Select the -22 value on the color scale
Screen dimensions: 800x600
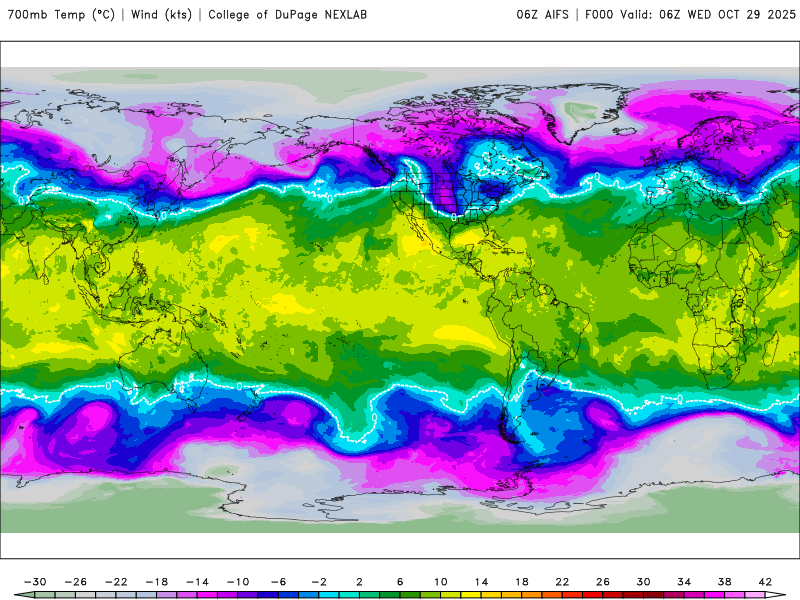(x=116, y=582)
